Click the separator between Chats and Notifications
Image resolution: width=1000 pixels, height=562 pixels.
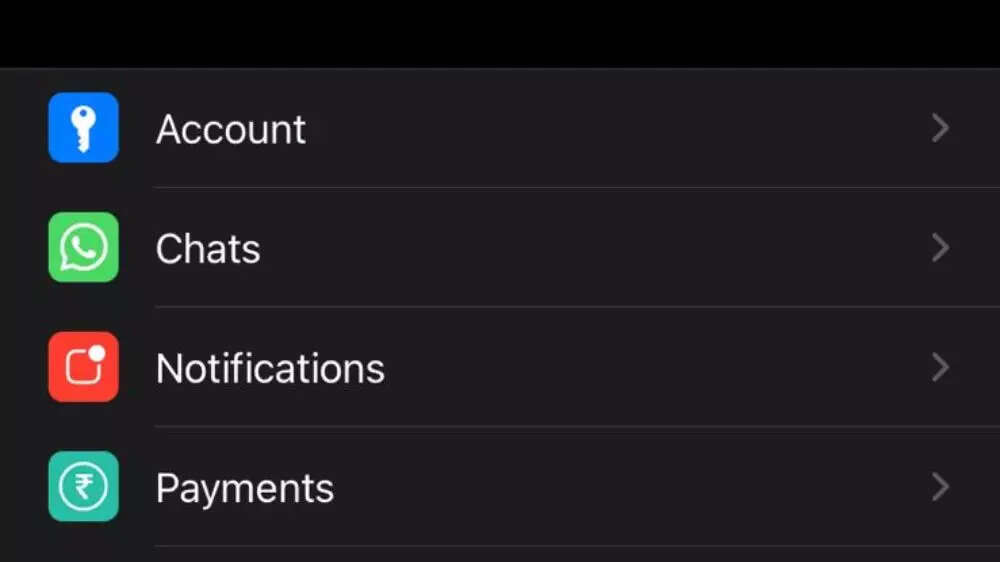click(x=560, y=307)
